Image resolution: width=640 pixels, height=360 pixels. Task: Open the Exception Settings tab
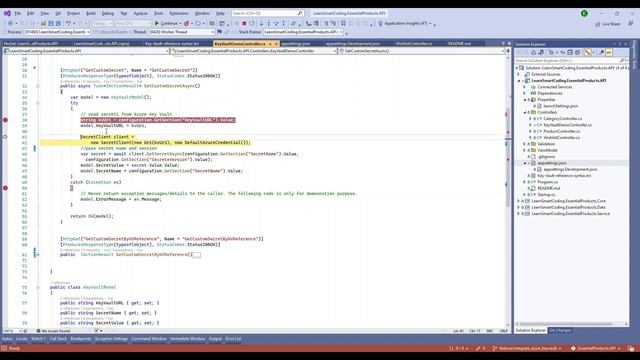click(111, 339)
